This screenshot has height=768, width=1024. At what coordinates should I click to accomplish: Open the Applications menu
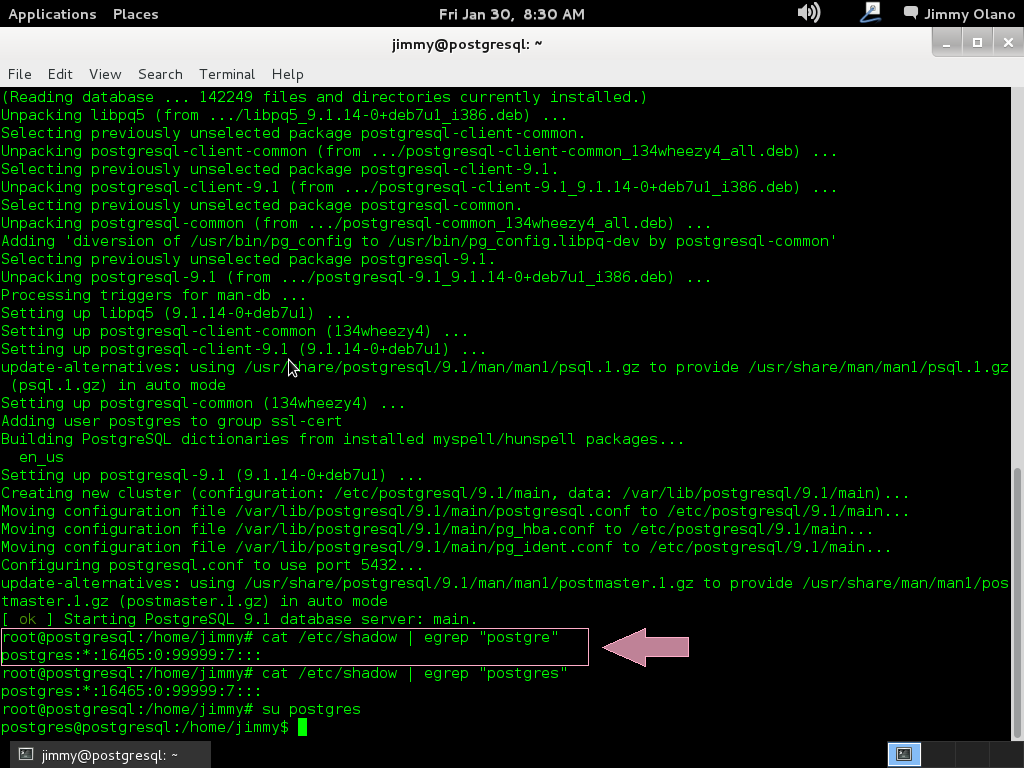click(52, 14)
